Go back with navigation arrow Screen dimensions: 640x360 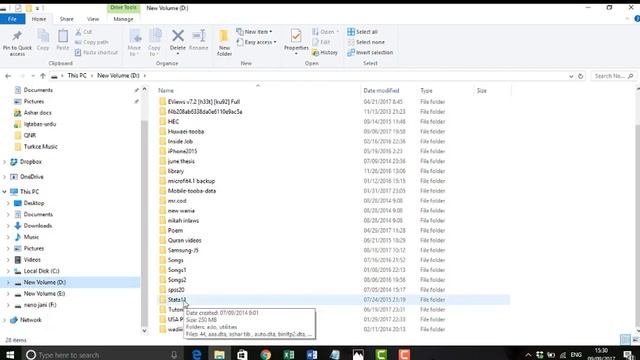coord(8,76)
